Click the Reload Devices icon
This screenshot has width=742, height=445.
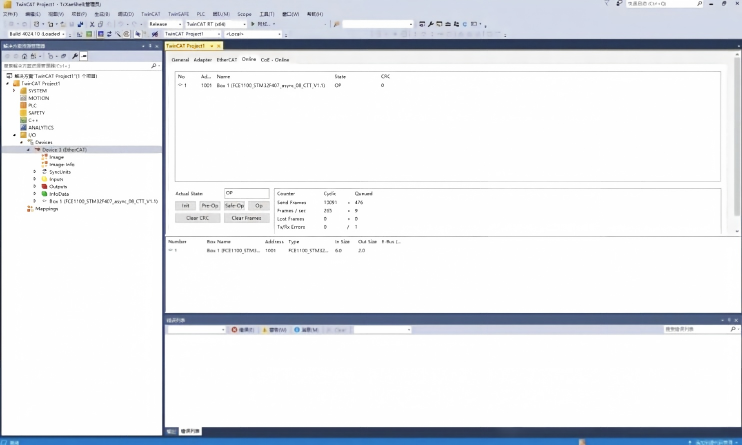(x=109, y=34)
